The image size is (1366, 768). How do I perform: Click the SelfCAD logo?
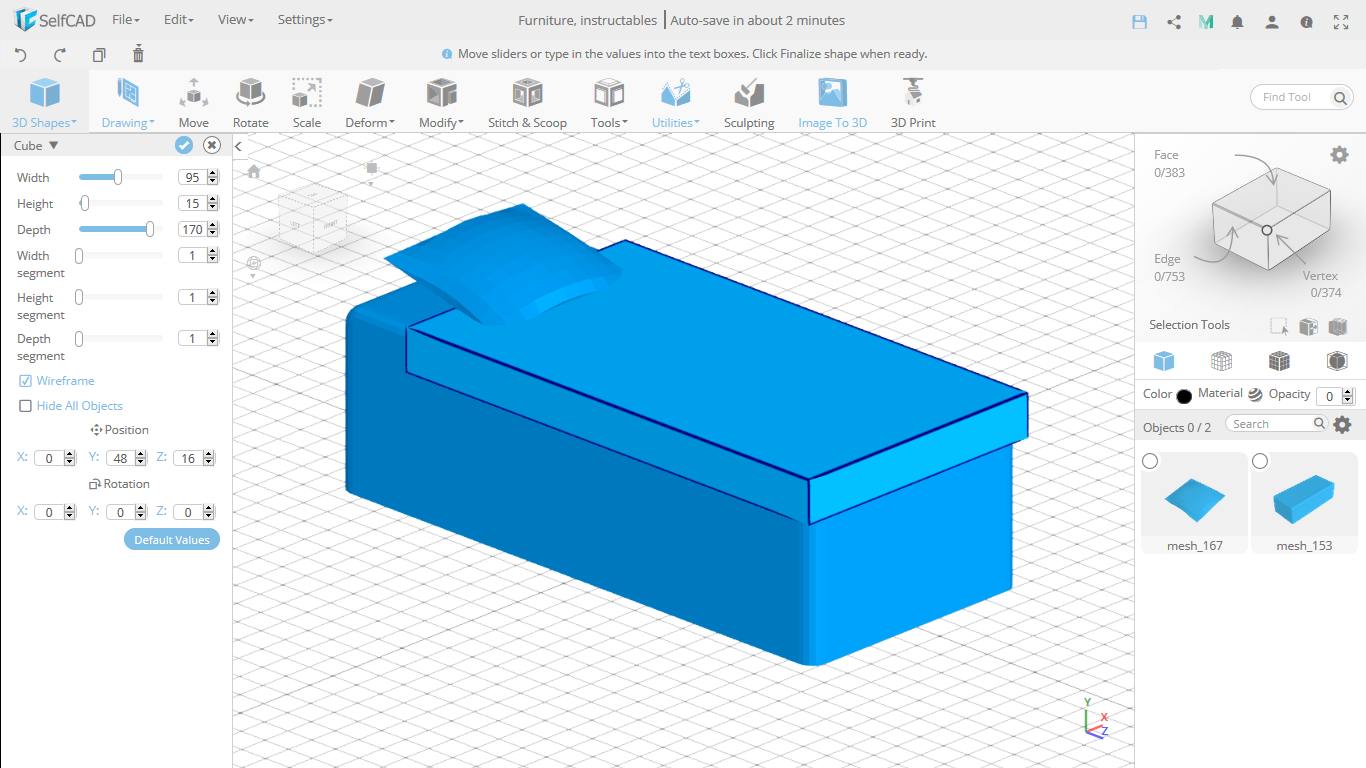(55, 20)
